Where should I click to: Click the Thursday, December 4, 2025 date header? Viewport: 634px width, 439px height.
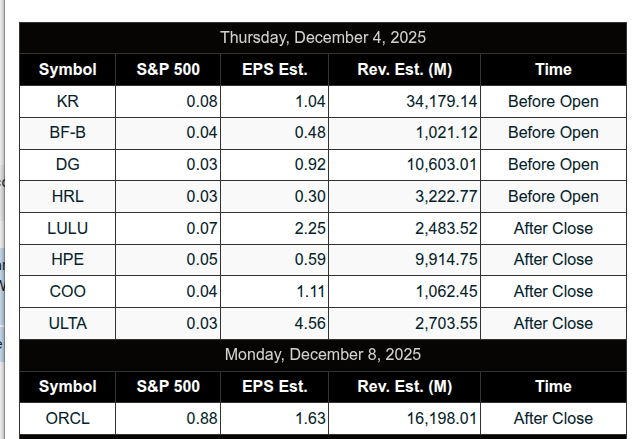click(322, 38)
